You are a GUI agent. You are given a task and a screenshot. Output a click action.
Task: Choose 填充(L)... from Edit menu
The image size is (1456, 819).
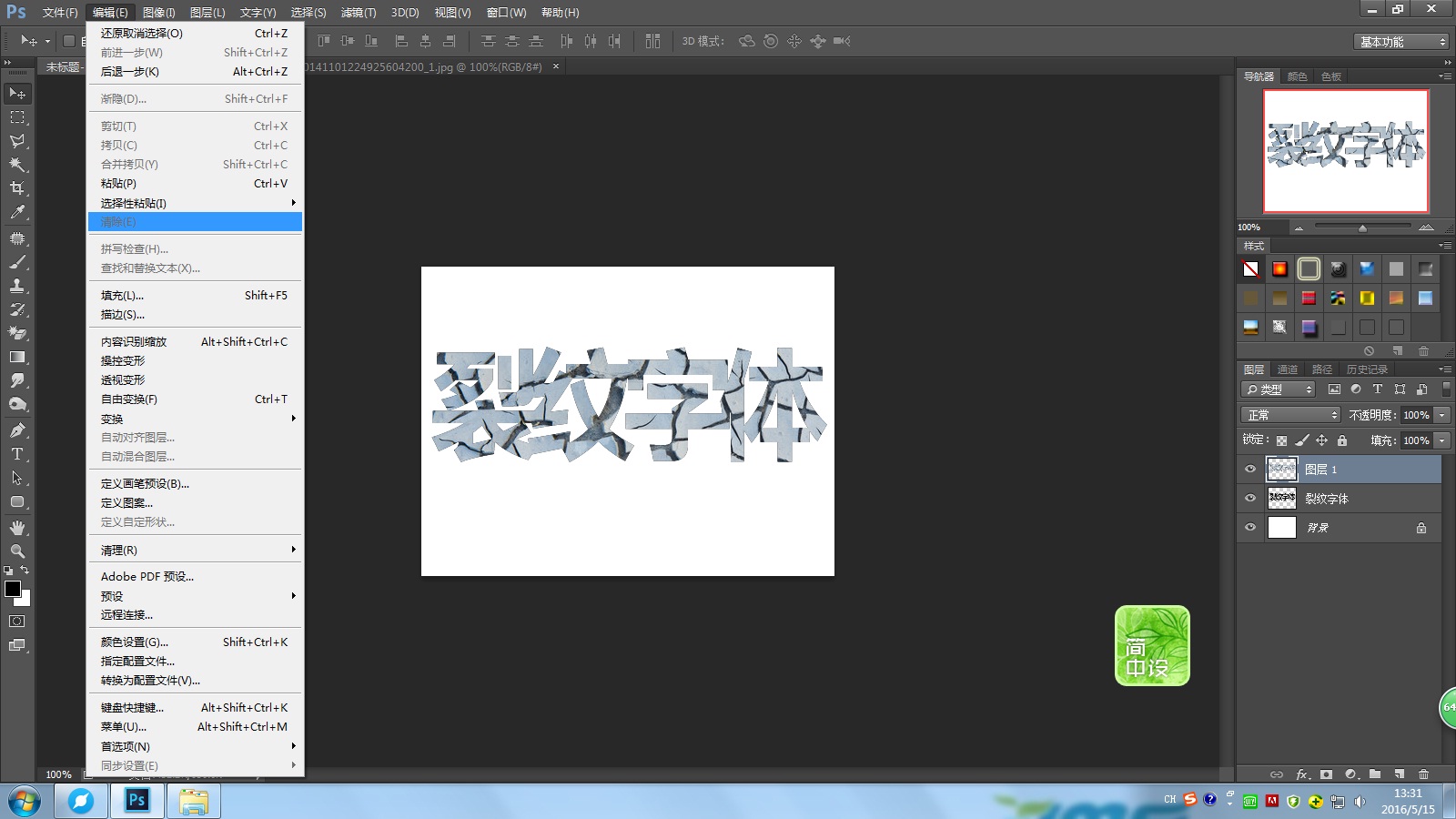point(195,296)
